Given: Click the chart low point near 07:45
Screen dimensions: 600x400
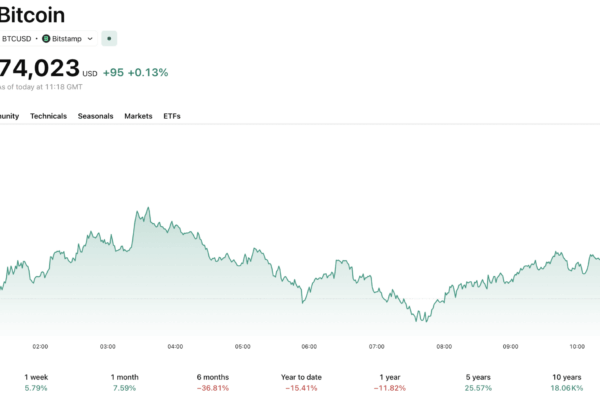Looking at the screenshot, I should [x=424, y=320].
